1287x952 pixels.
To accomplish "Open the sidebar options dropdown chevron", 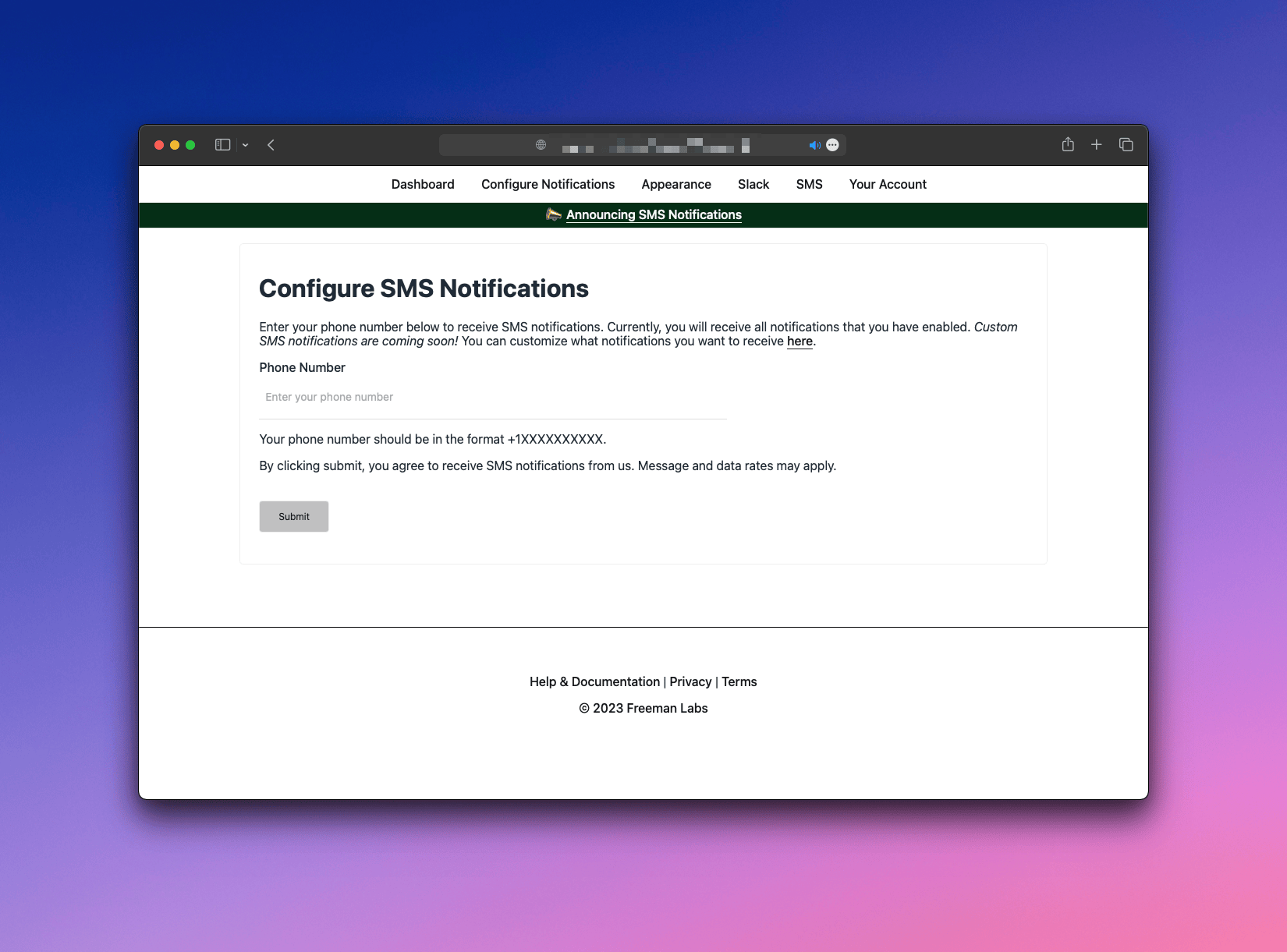I will (245, 145).
